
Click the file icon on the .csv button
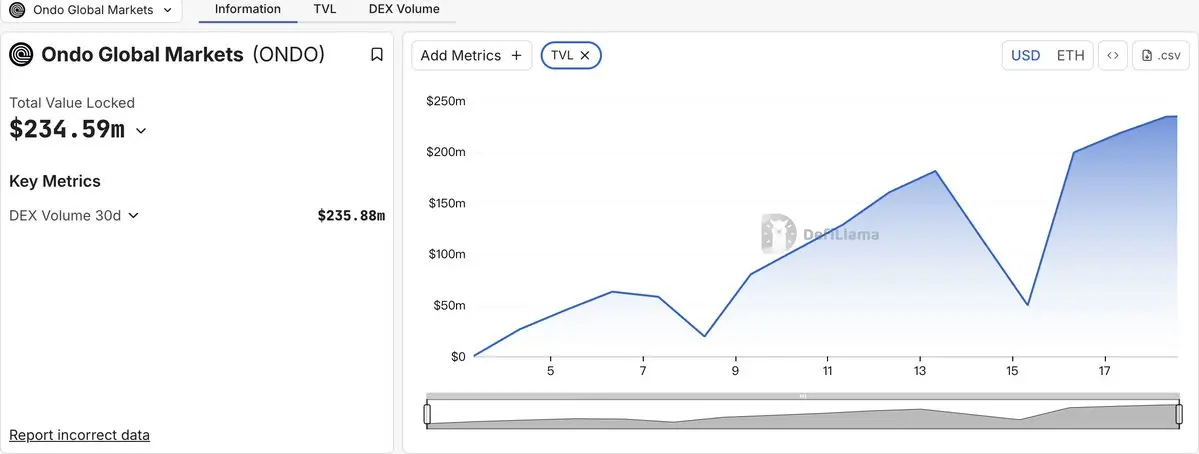(x=1146, y=55)
